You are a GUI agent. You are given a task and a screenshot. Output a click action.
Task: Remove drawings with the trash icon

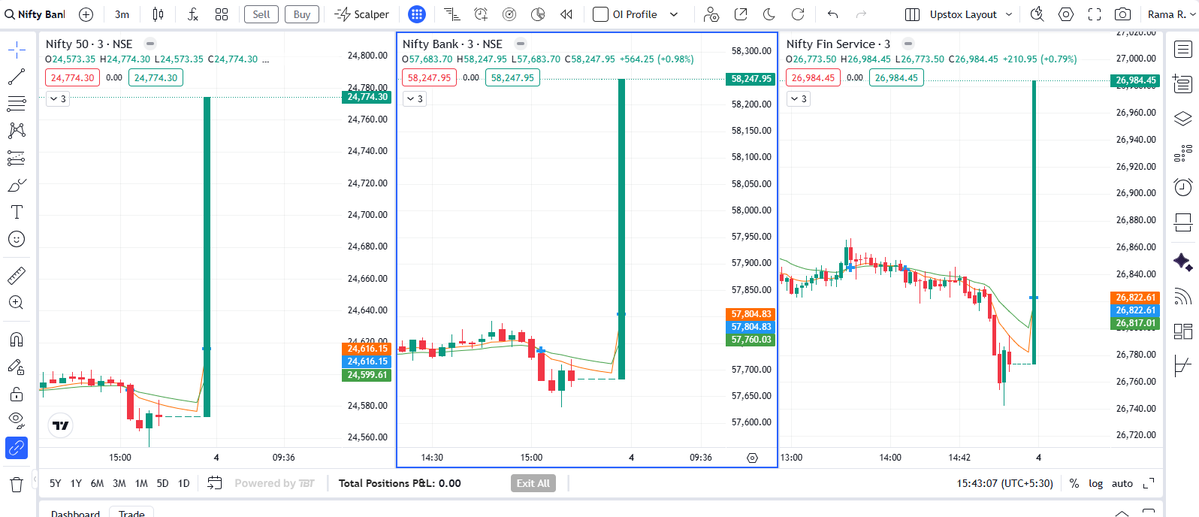pyautogui.click(x=17, y=484)
